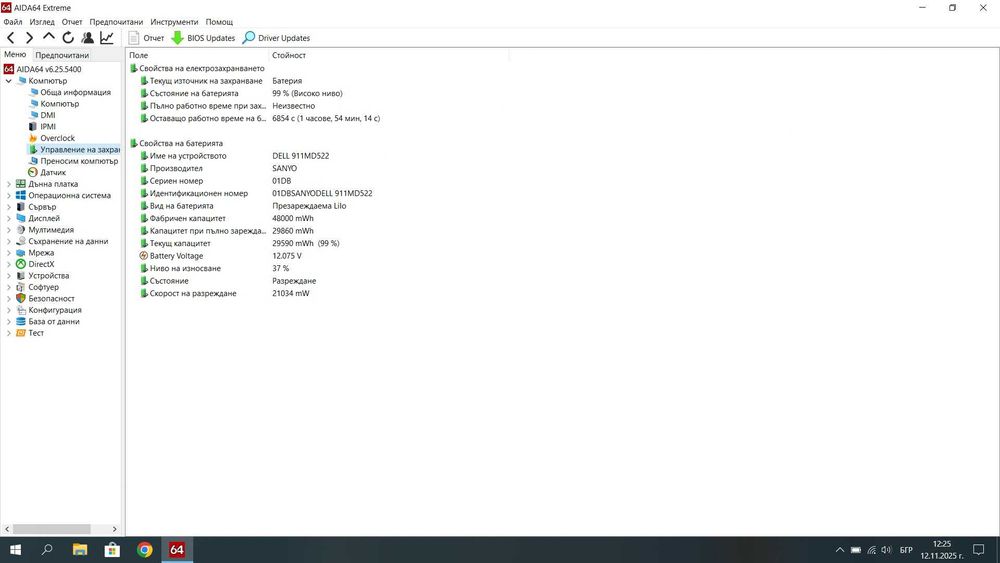The width and height of the screenshot is (1000, 563).
Task: Expand the DirectX node
Action: click(x=8, y=265)
